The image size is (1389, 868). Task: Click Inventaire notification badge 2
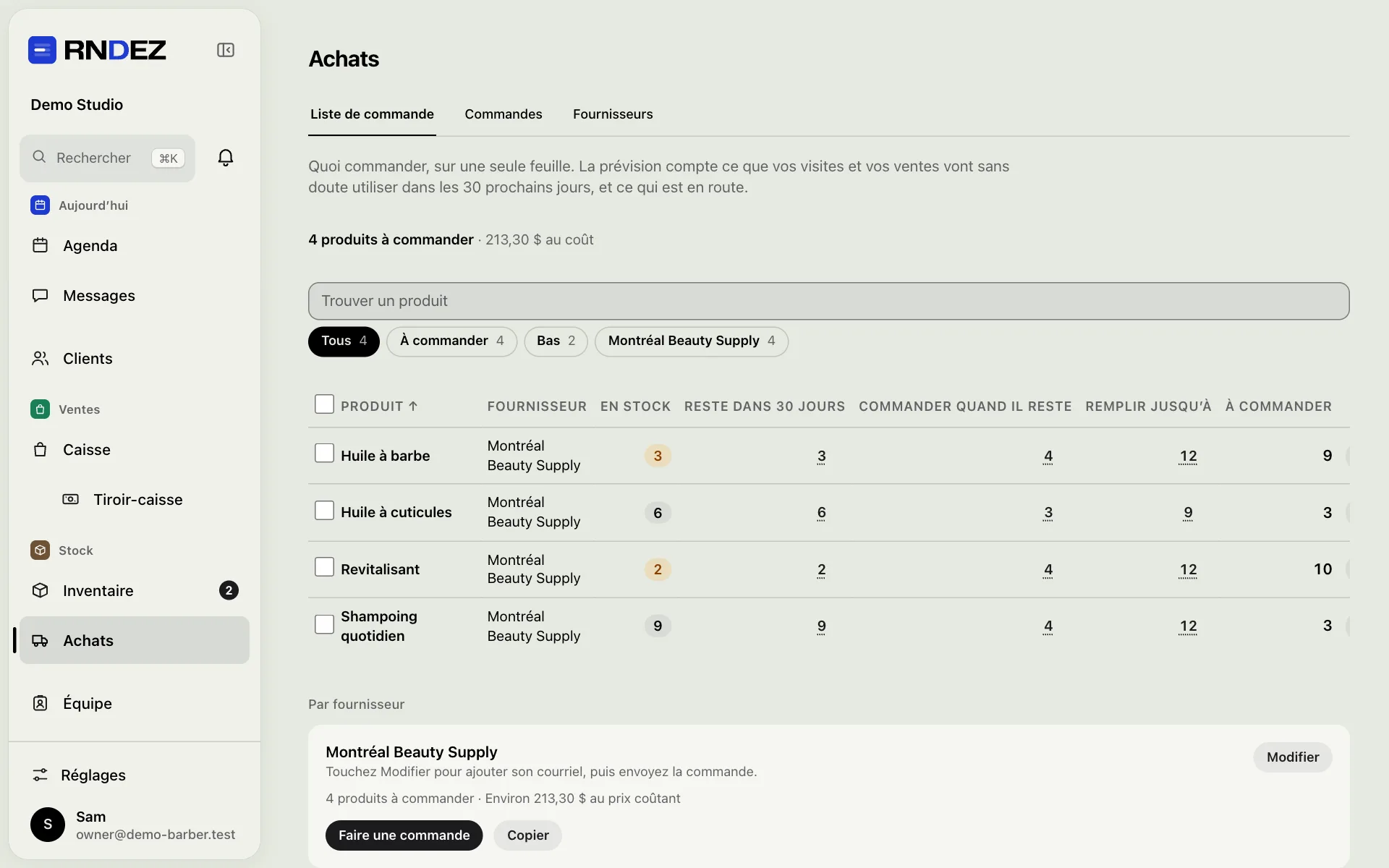(229, 590)
